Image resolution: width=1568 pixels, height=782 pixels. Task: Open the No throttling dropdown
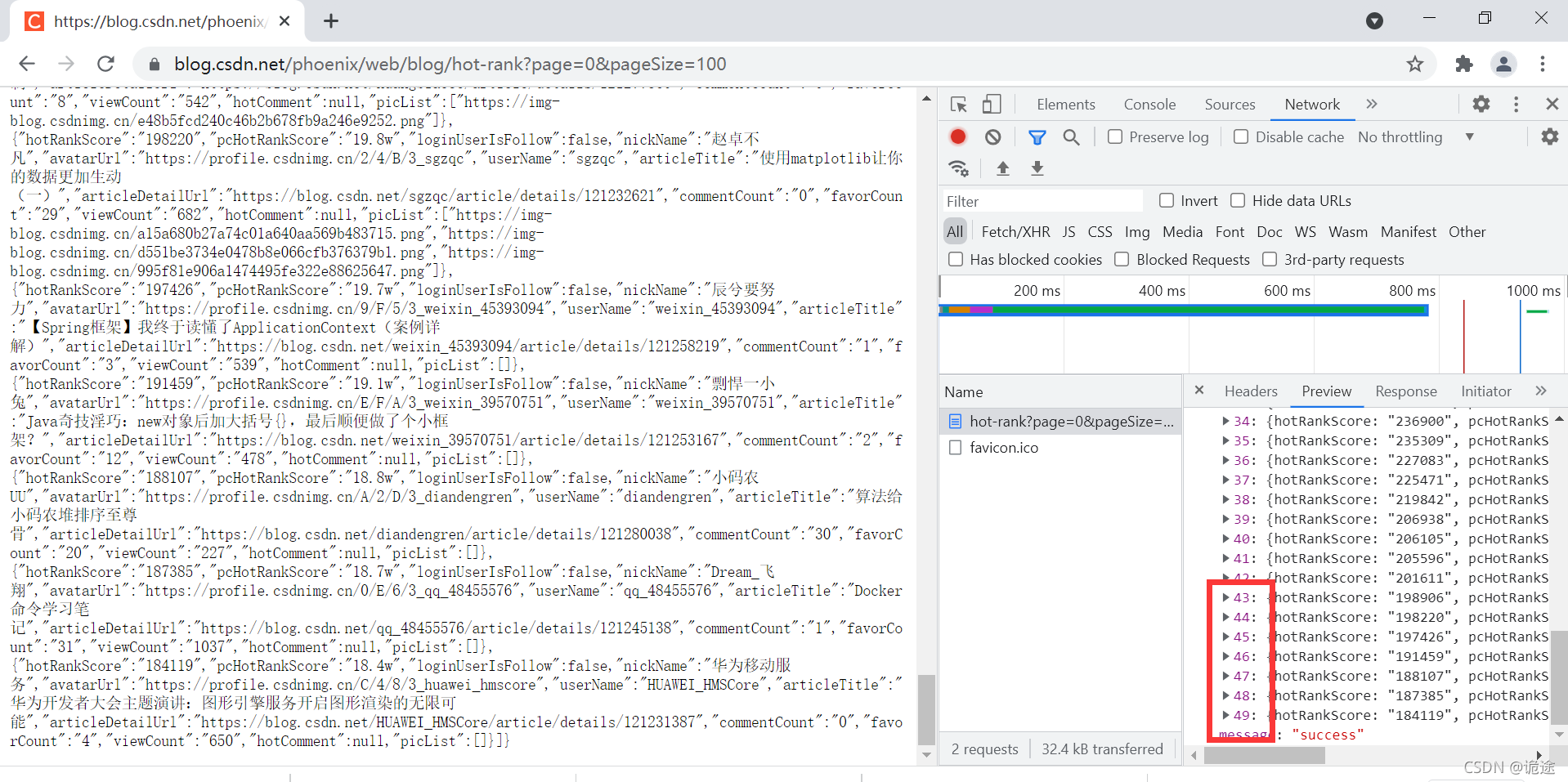point(1416,137)
